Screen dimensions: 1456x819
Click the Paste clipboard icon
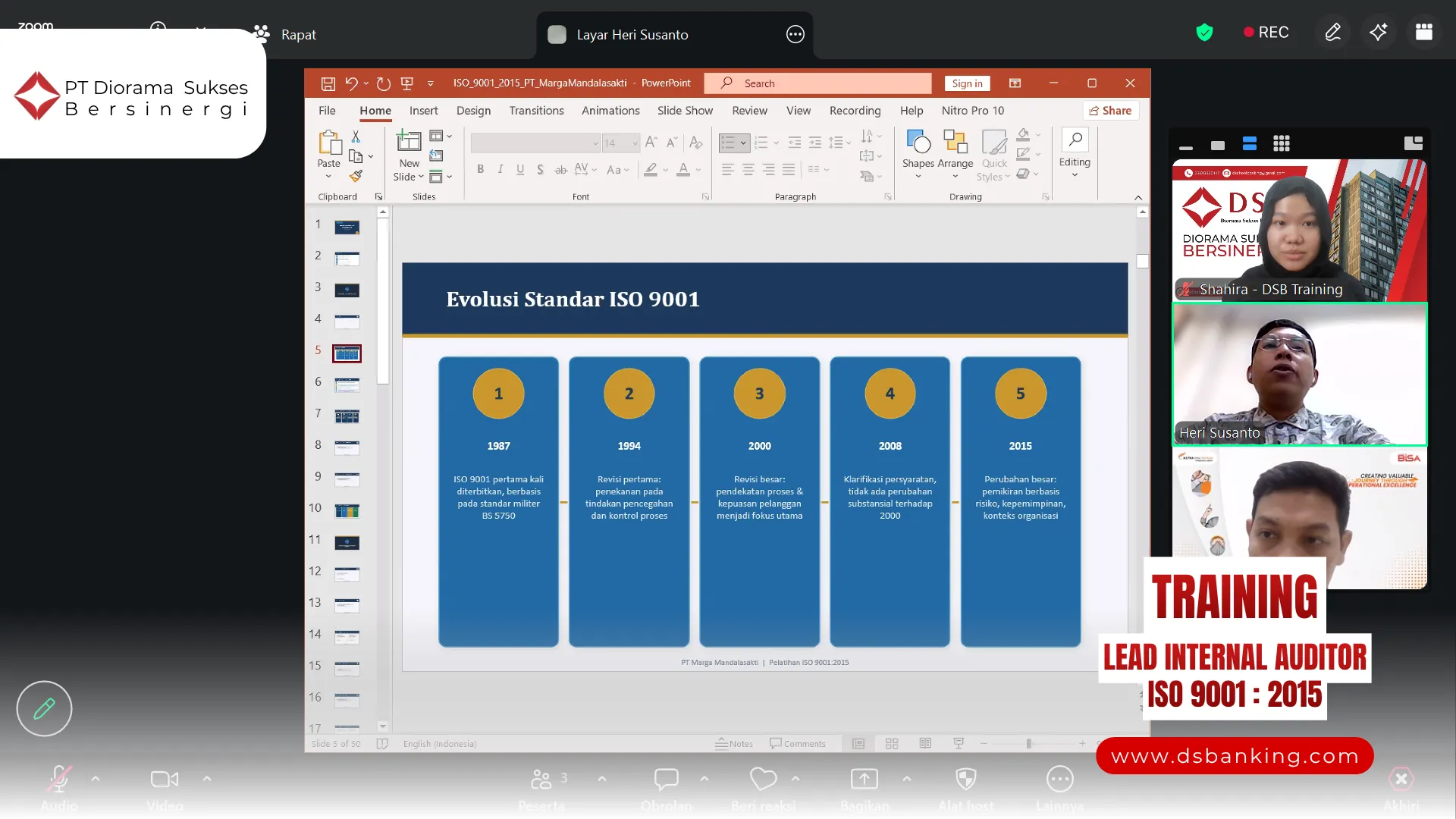[x=329, y=143]
